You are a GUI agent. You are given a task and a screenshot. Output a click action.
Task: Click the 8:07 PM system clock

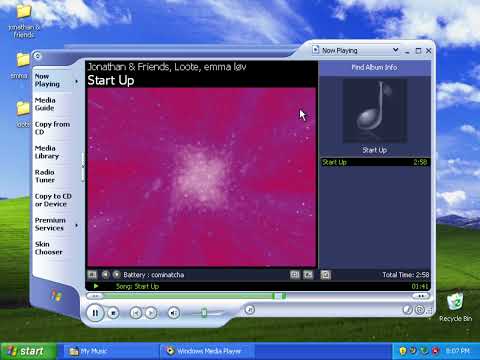457,351
